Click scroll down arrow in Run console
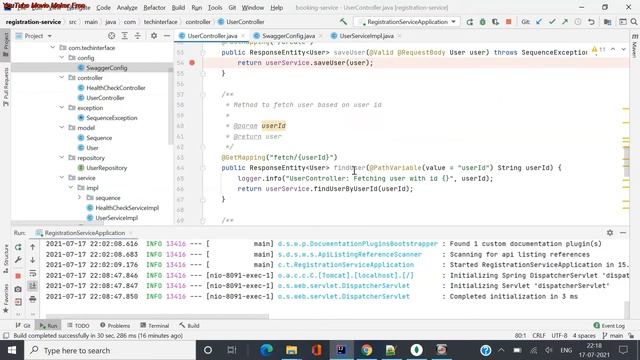Viewport: 640px width, 360px height. tap(33, 260)
